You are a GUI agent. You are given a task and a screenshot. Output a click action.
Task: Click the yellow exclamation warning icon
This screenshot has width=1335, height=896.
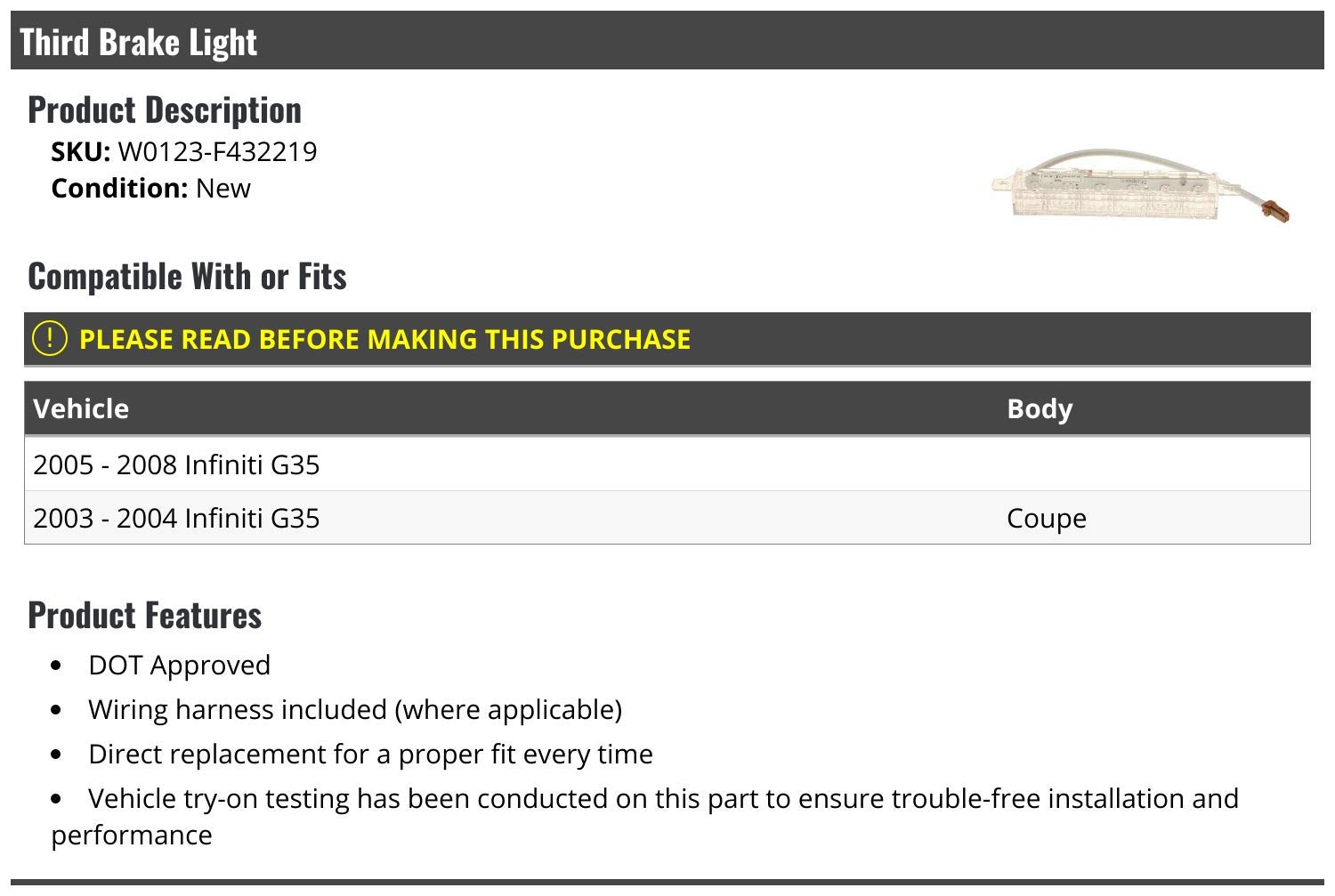[x=49, y=338]
